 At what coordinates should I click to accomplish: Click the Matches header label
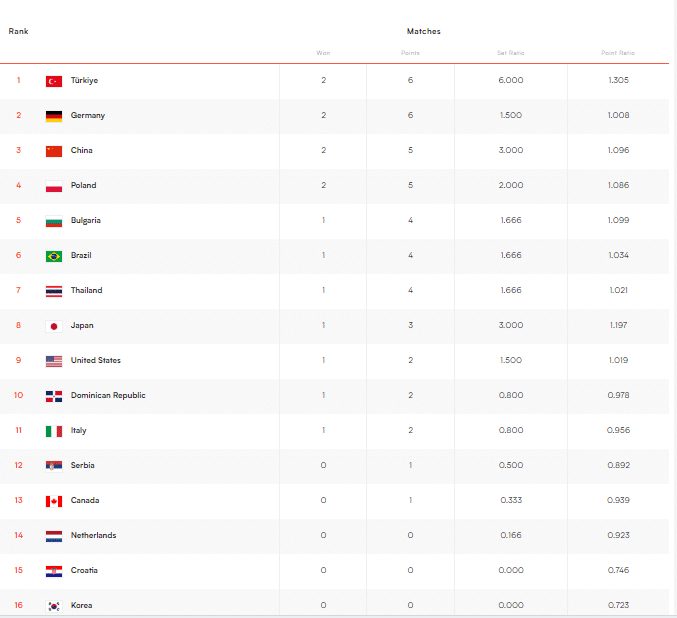423,31
